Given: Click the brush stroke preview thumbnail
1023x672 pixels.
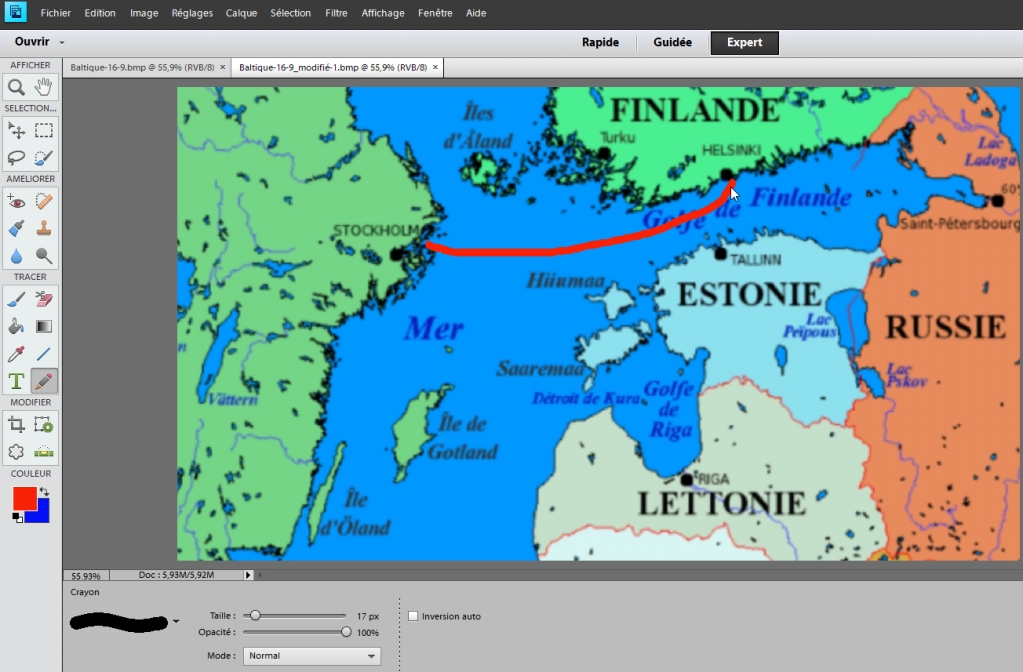Looking at the screenshot, I should (x=119, y=622).
